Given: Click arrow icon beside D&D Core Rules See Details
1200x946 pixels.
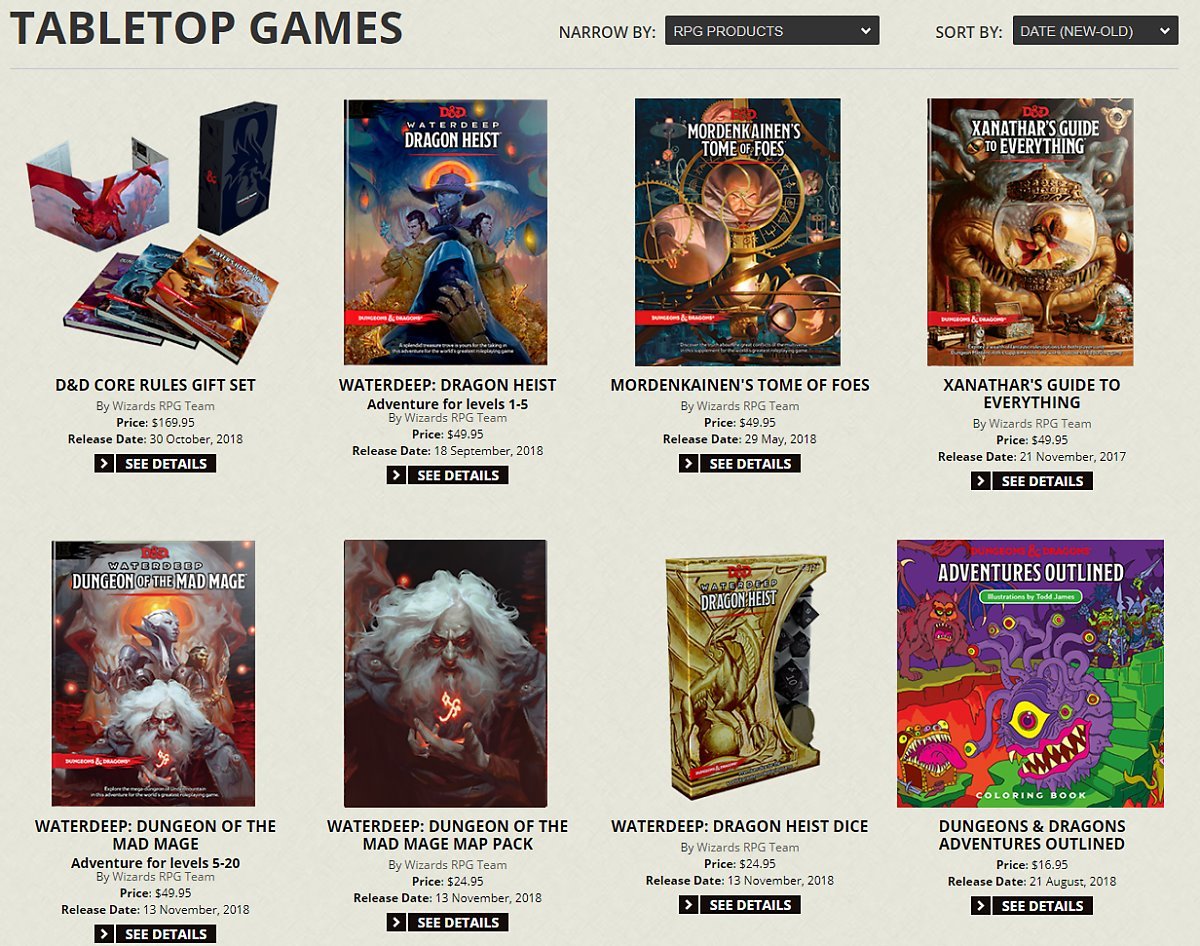Looking at the screenshot, I should pyautogui.click(x=104, y=464).
